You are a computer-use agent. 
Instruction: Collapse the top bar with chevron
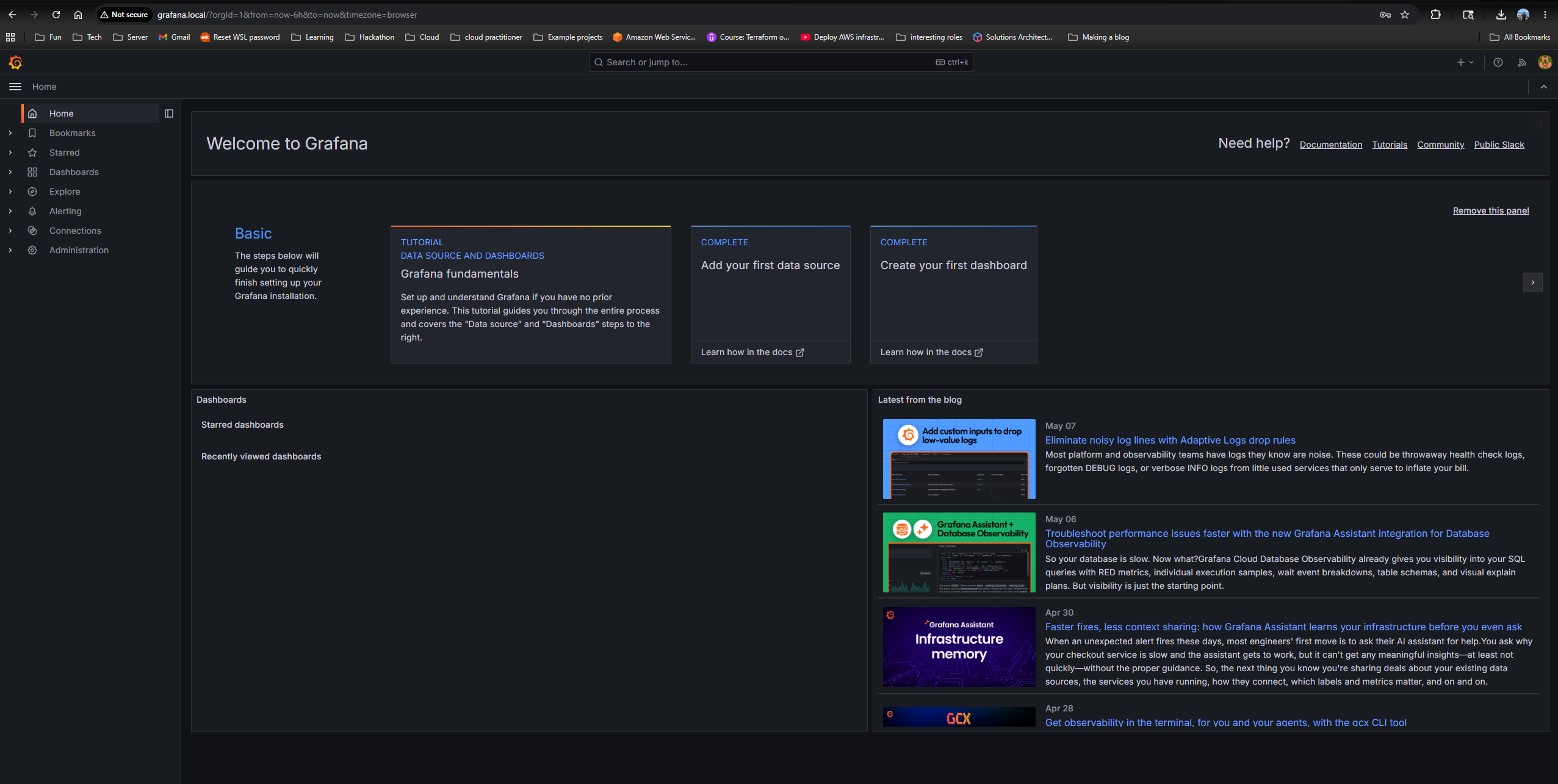[x=1543, y=87]
